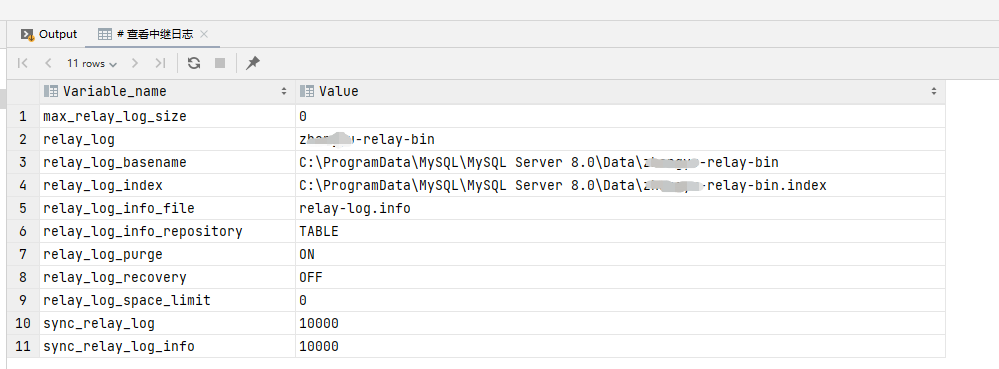Viewport: 999px width, 369px height.
Task: Close the 查看中继日志 tab
Action: point(204,34)
